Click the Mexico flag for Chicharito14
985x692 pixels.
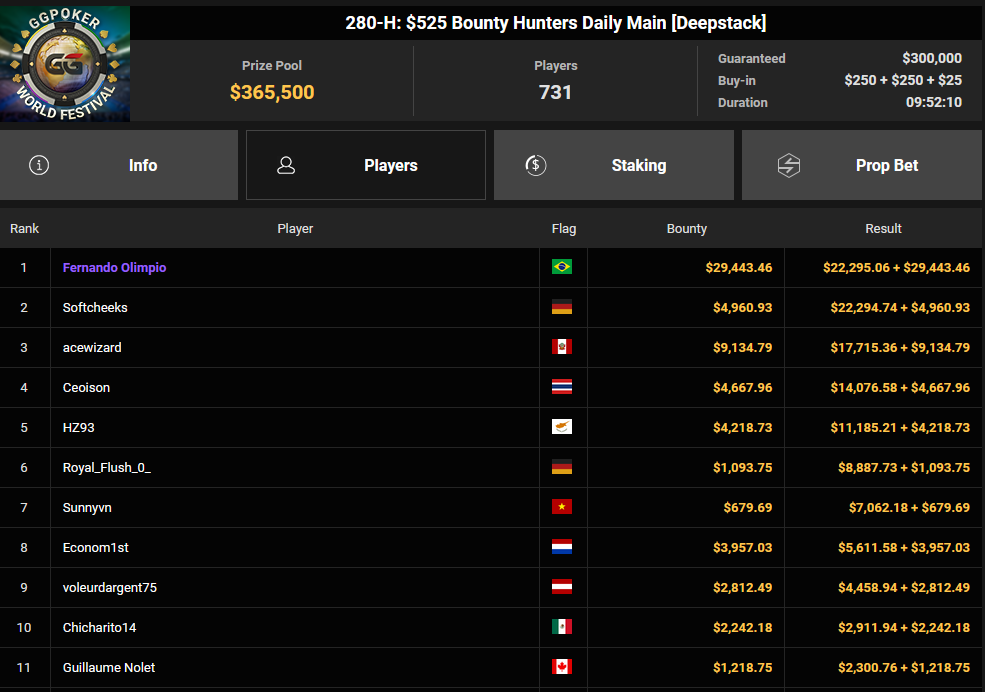(562, 627)
